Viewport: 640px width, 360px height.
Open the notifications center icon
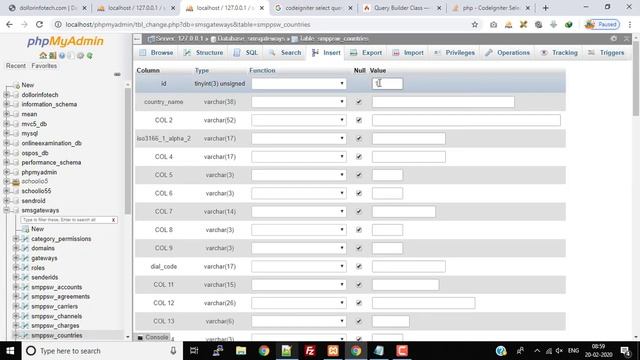pos(625,351)
